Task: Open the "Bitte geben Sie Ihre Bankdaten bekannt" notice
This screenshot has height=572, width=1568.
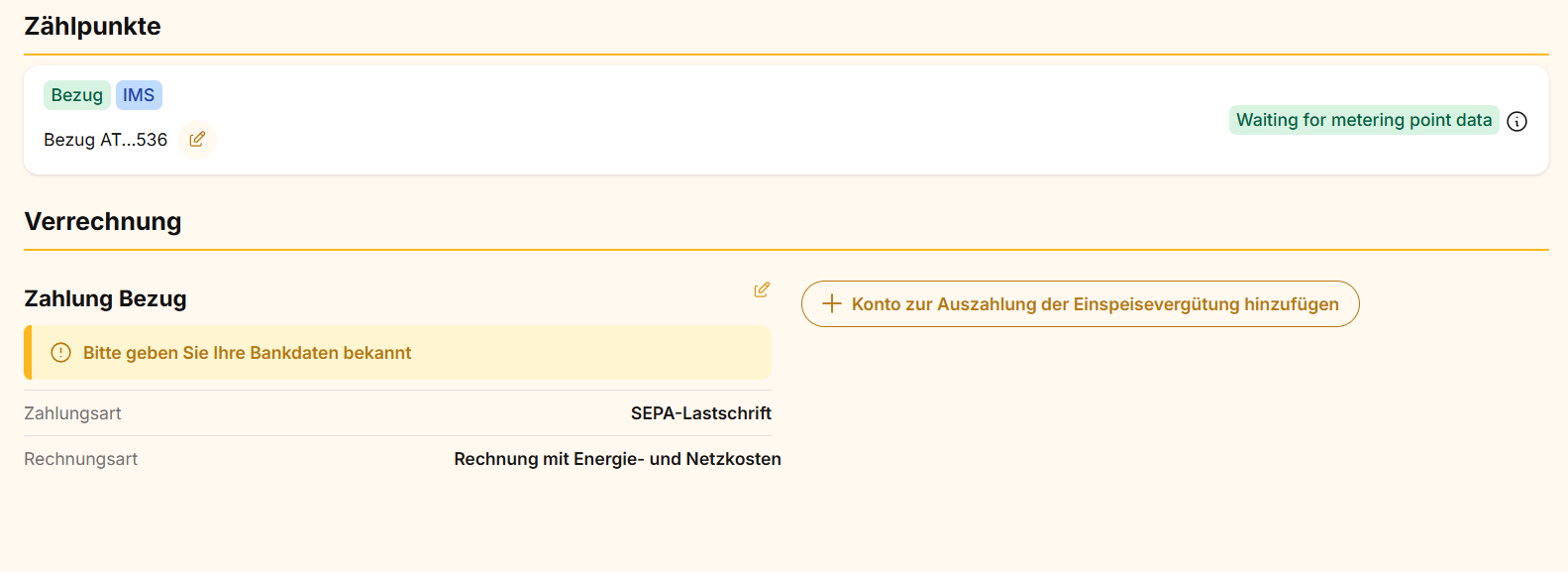Action: click(x=248, y=353)
